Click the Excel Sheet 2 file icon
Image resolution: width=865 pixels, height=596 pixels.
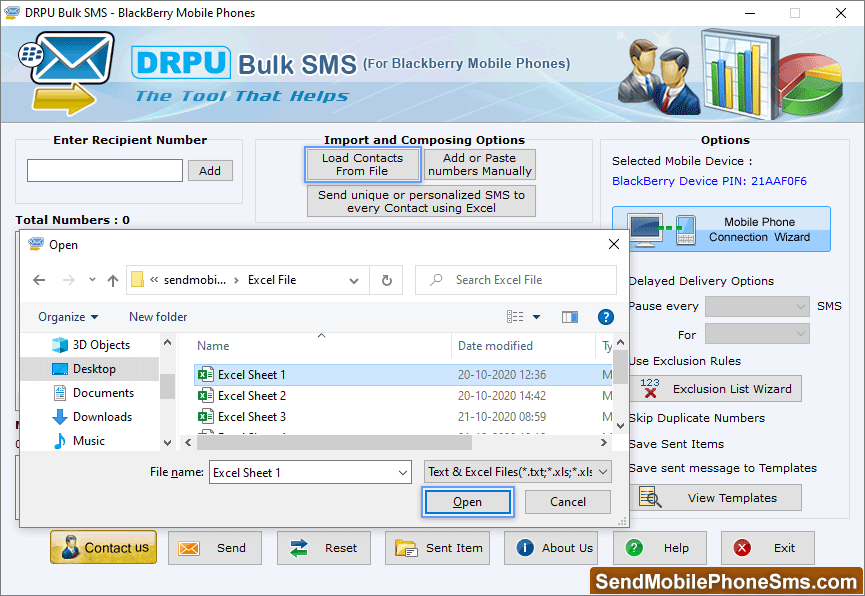[206, 396]
